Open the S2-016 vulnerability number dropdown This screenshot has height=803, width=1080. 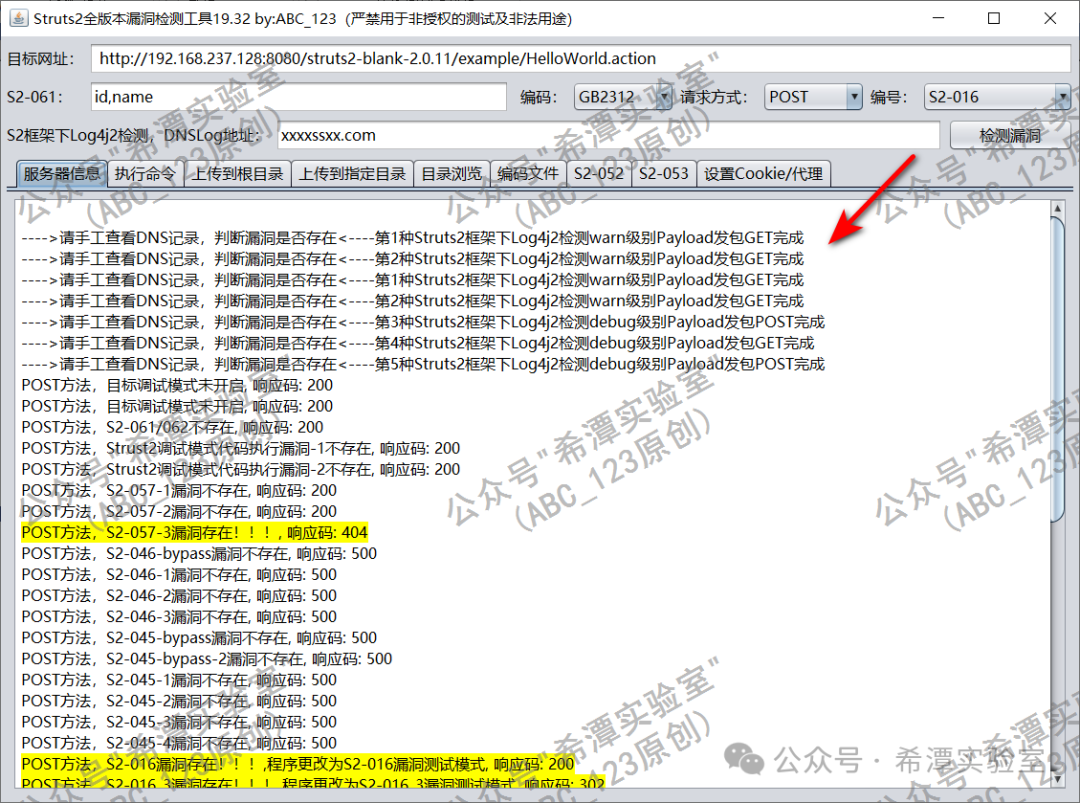coord(997,97)
